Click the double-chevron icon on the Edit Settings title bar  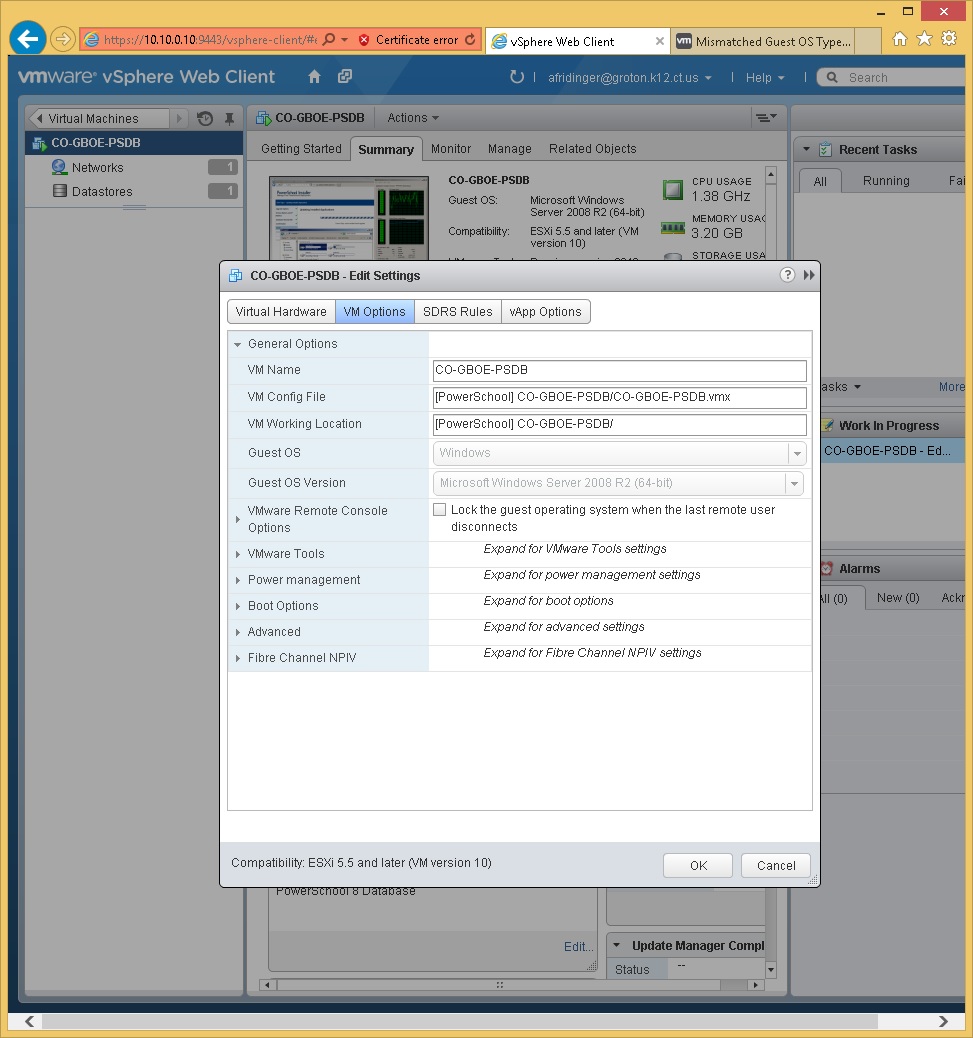point(810,276)
